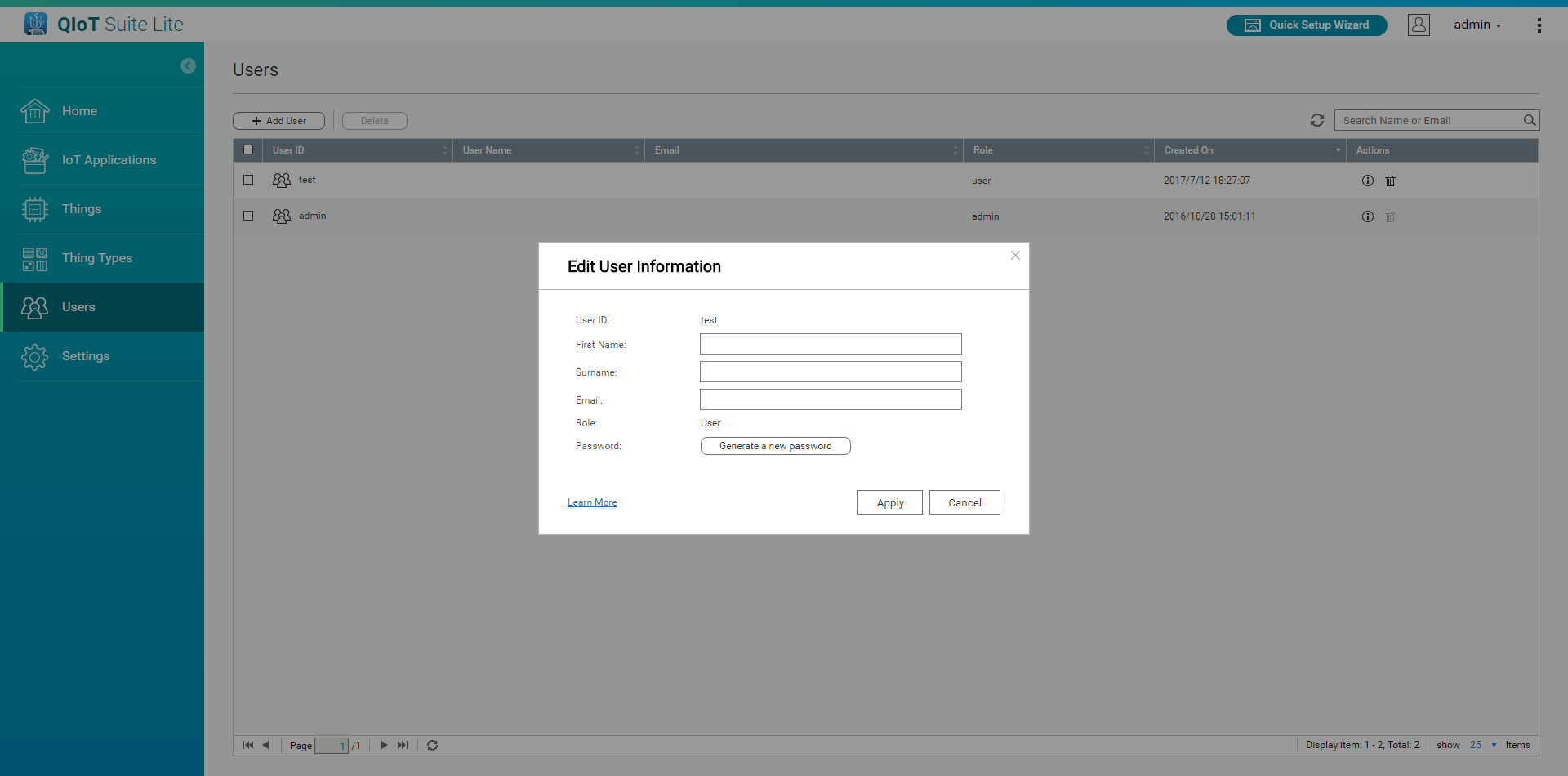1568x776 pixels.
Task: Click the pagination reload icon
Action: (433, 745)
